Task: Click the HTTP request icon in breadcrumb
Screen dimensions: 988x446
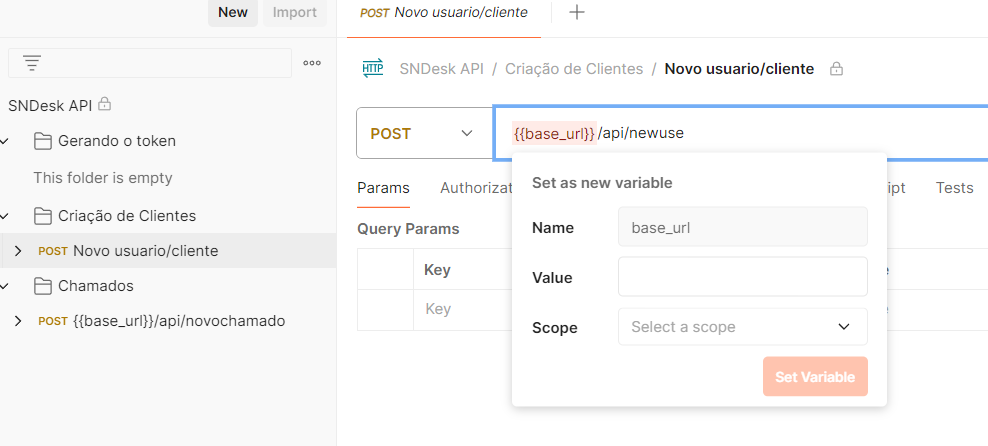Action: (x=372, y=69)
